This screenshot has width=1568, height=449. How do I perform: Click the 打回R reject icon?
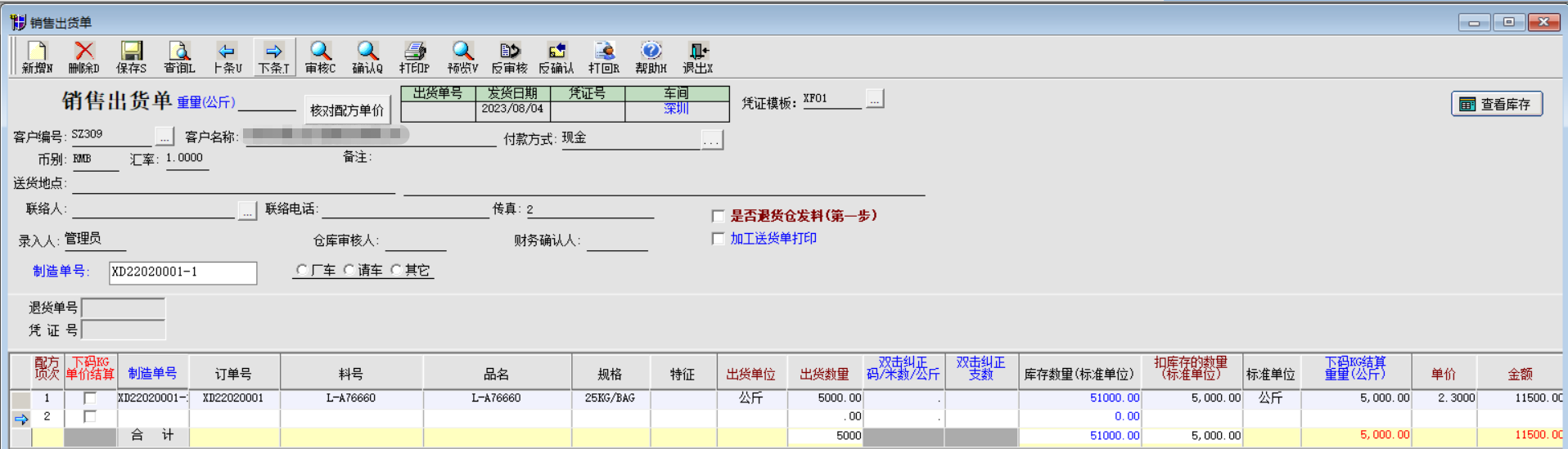[604, 57]
